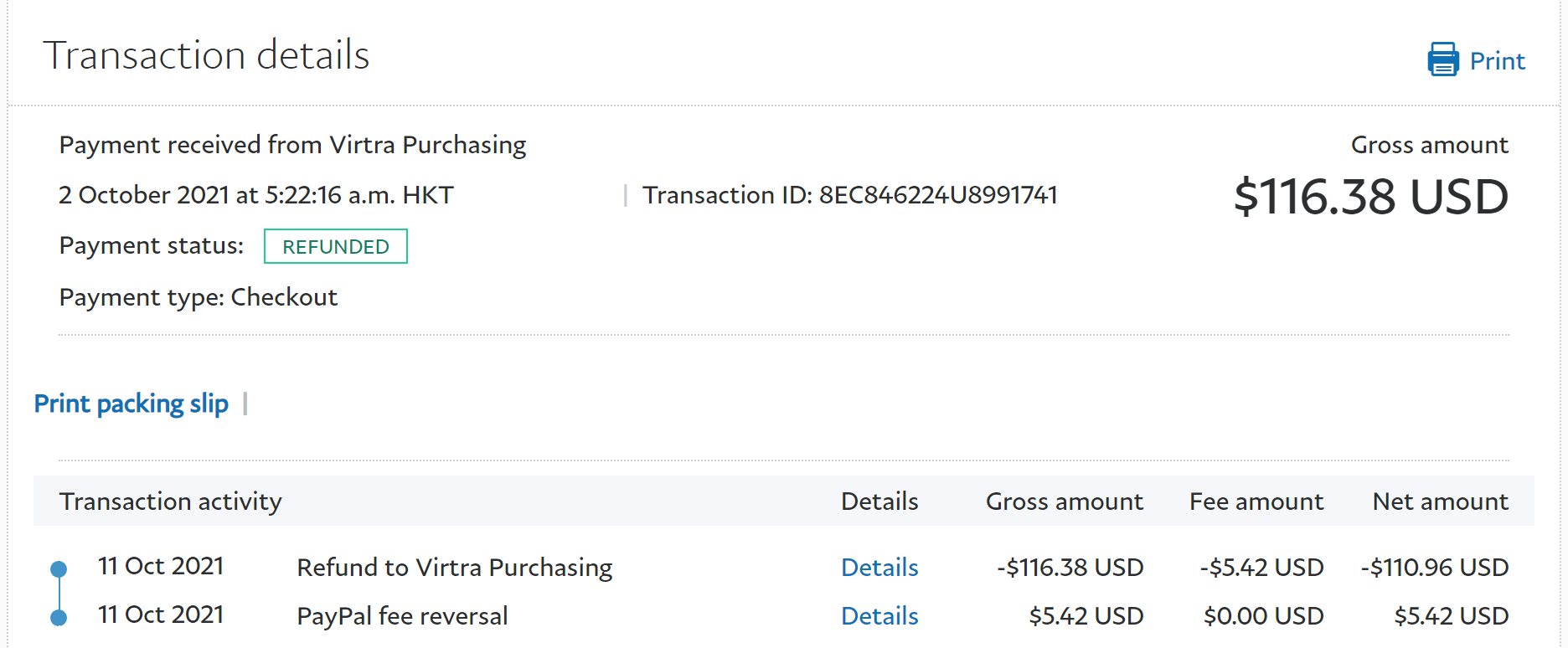Click the large $116.38 USD gross amount
The height and width of the screenshot is (648, 1568).
click(1370, 198)
